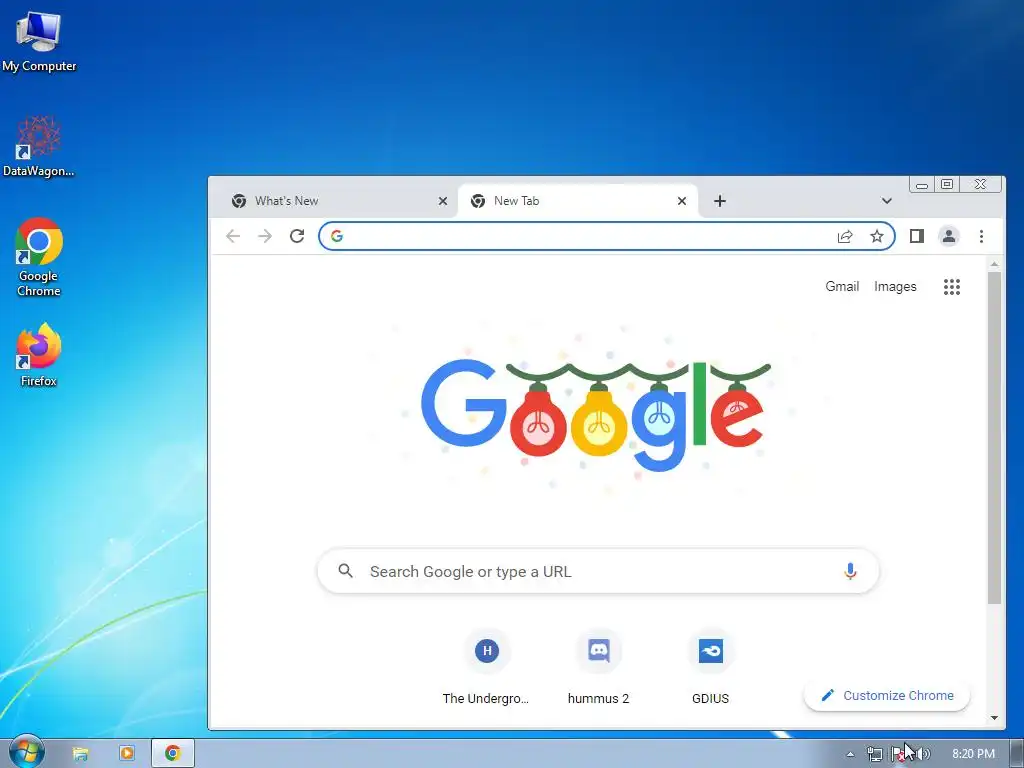Bookmark this tab with the star
The height and width of the screenshot is (768, 1024).
click(876, 236)
